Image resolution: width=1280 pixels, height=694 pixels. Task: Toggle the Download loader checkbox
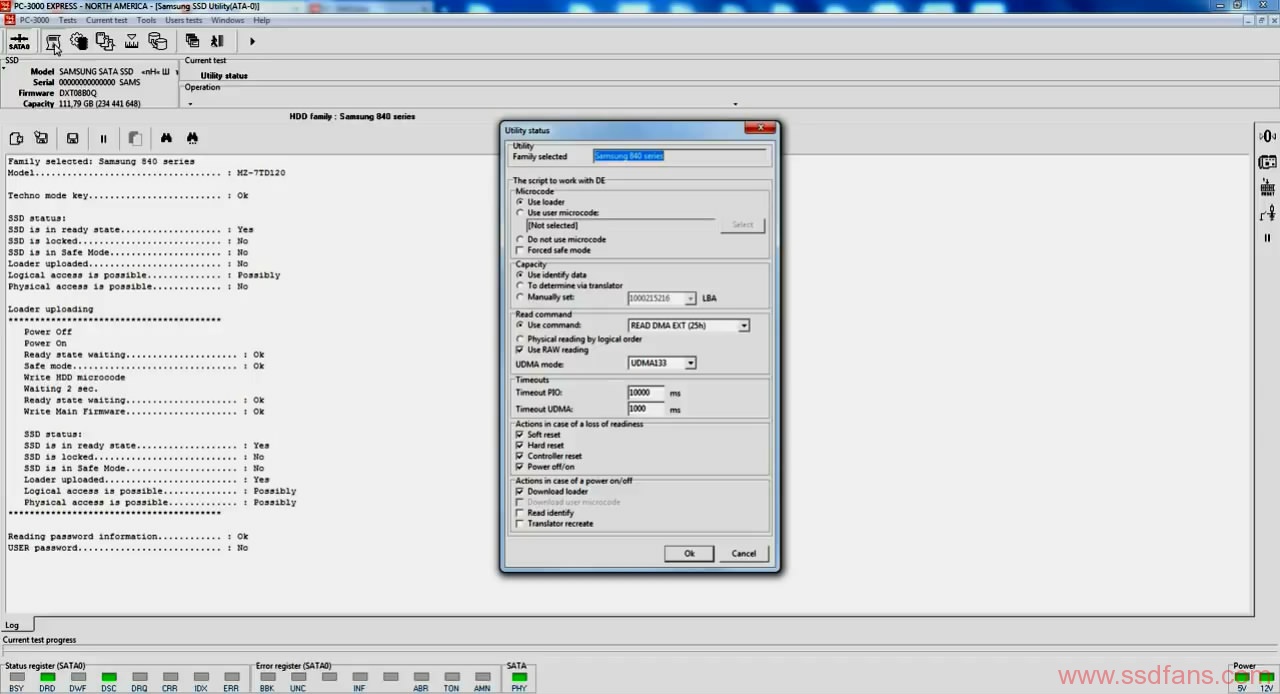[552, 491]
